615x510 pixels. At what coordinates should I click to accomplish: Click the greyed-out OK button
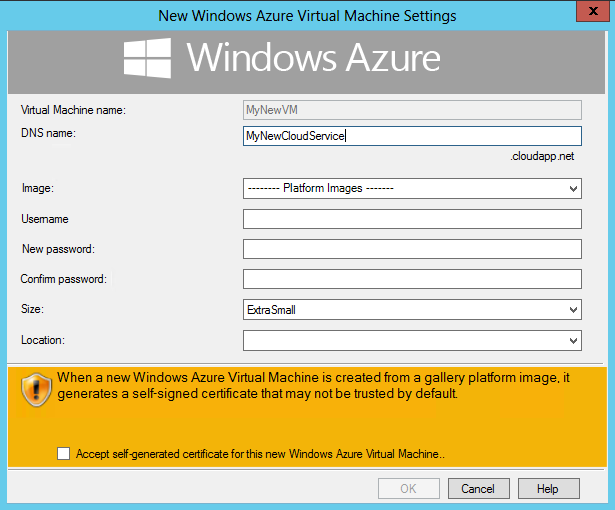coord(408,489)
